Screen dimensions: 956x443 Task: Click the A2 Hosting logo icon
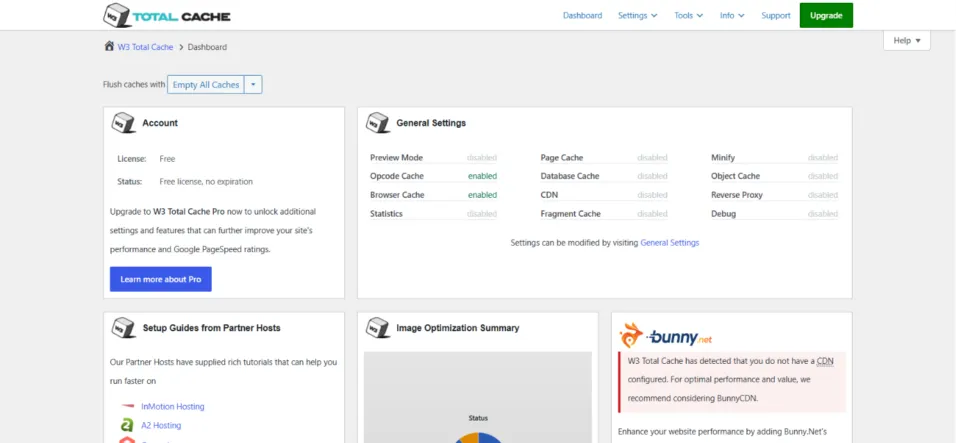click(127, 425)
